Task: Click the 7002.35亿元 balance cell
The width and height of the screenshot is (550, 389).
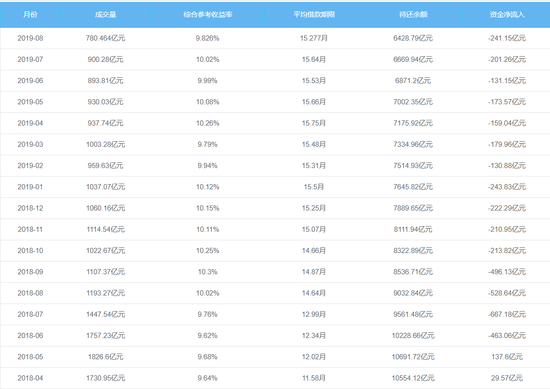Action: click(413, 102)
